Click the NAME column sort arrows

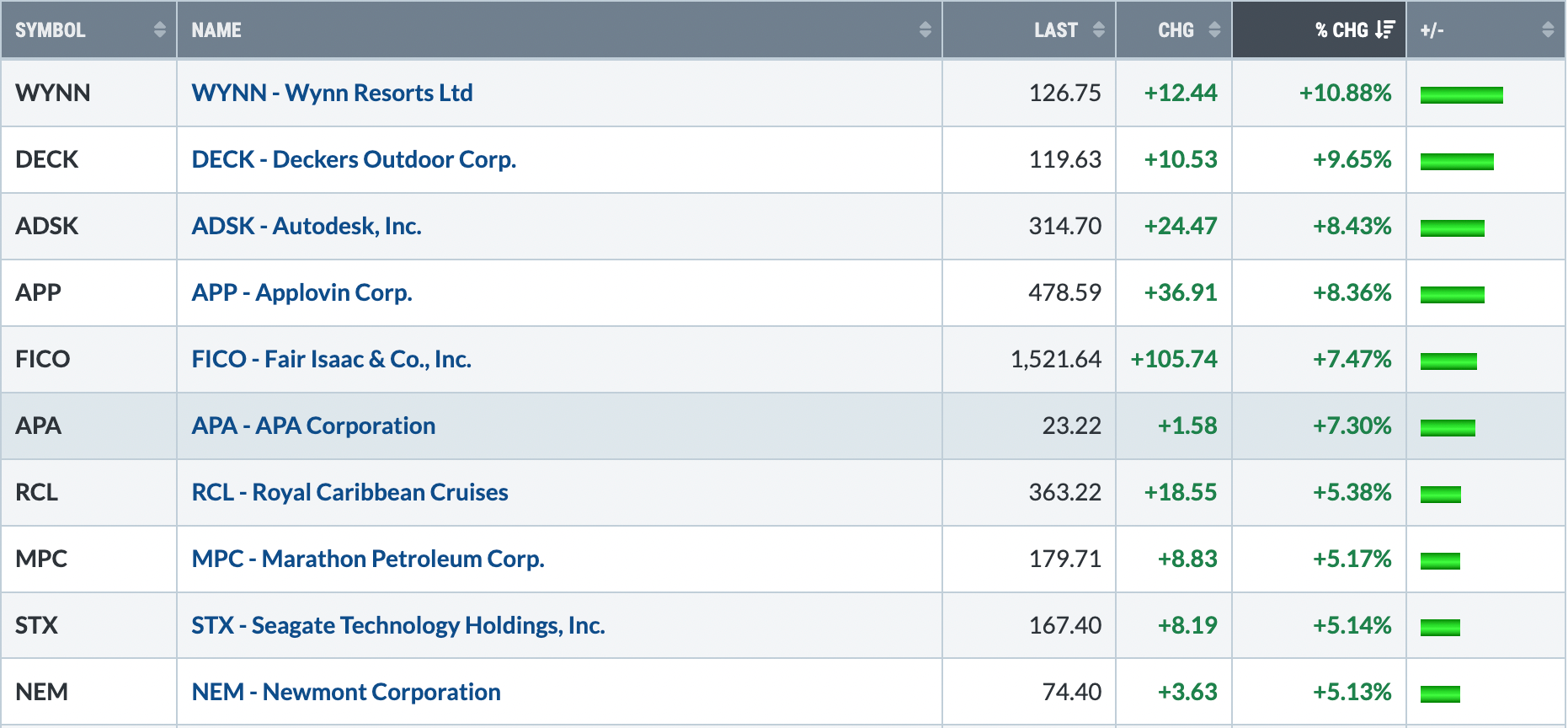[x=925, y=30]
